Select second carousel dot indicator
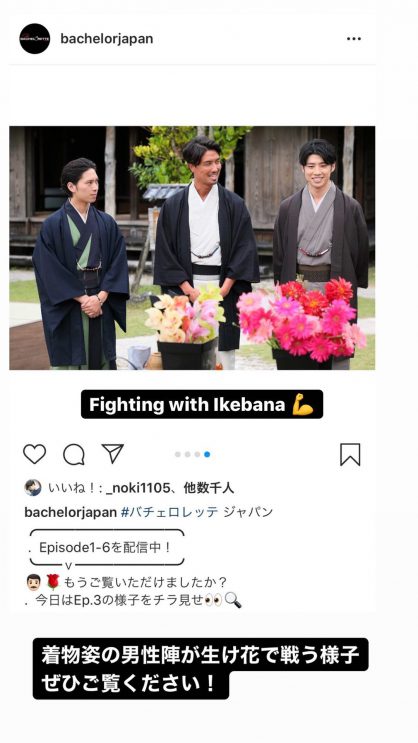The image size is (418, 743). pyautogui.click(x=188, y=454)
